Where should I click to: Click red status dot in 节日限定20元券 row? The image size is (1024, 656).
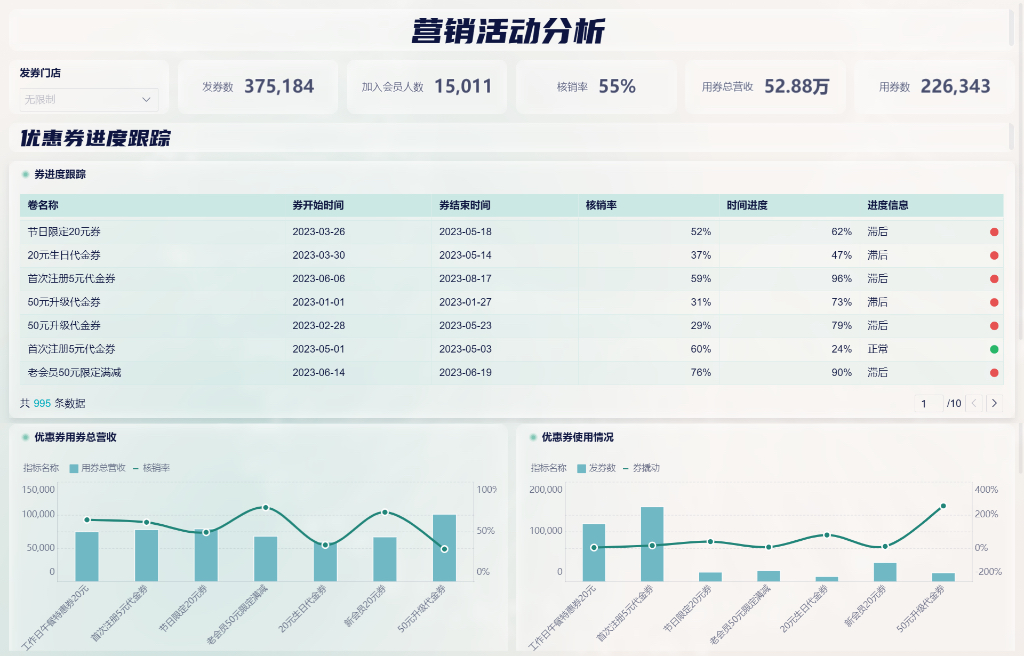tap(994, 232)
